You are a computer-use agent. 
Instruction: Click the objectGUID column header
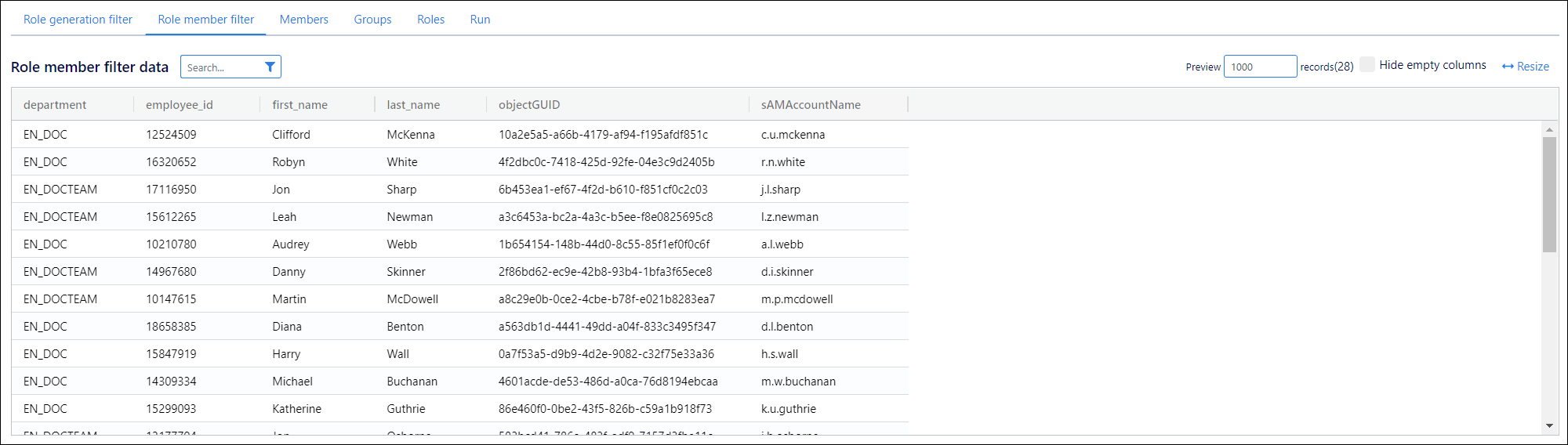coord(529,105)
